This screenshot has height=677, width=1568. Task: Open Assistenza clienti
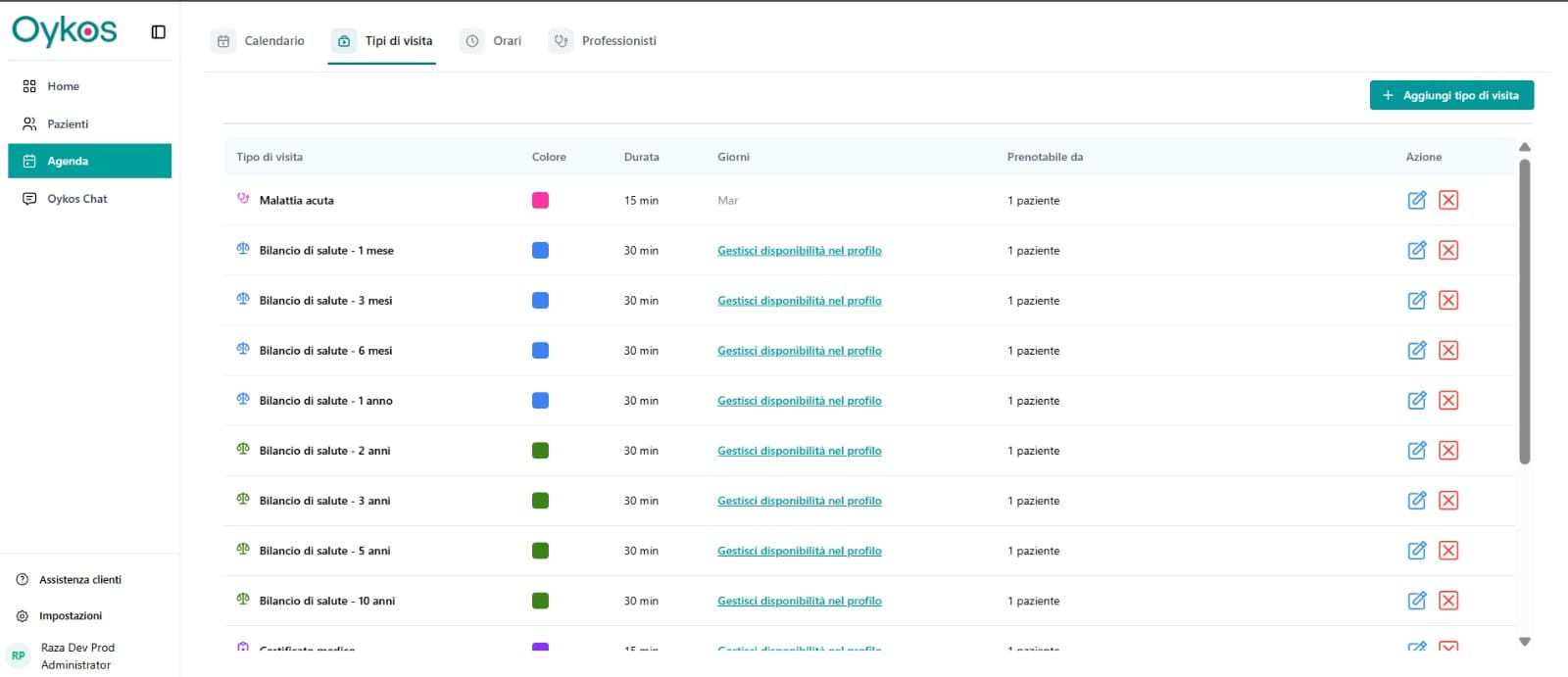(70, 580)
